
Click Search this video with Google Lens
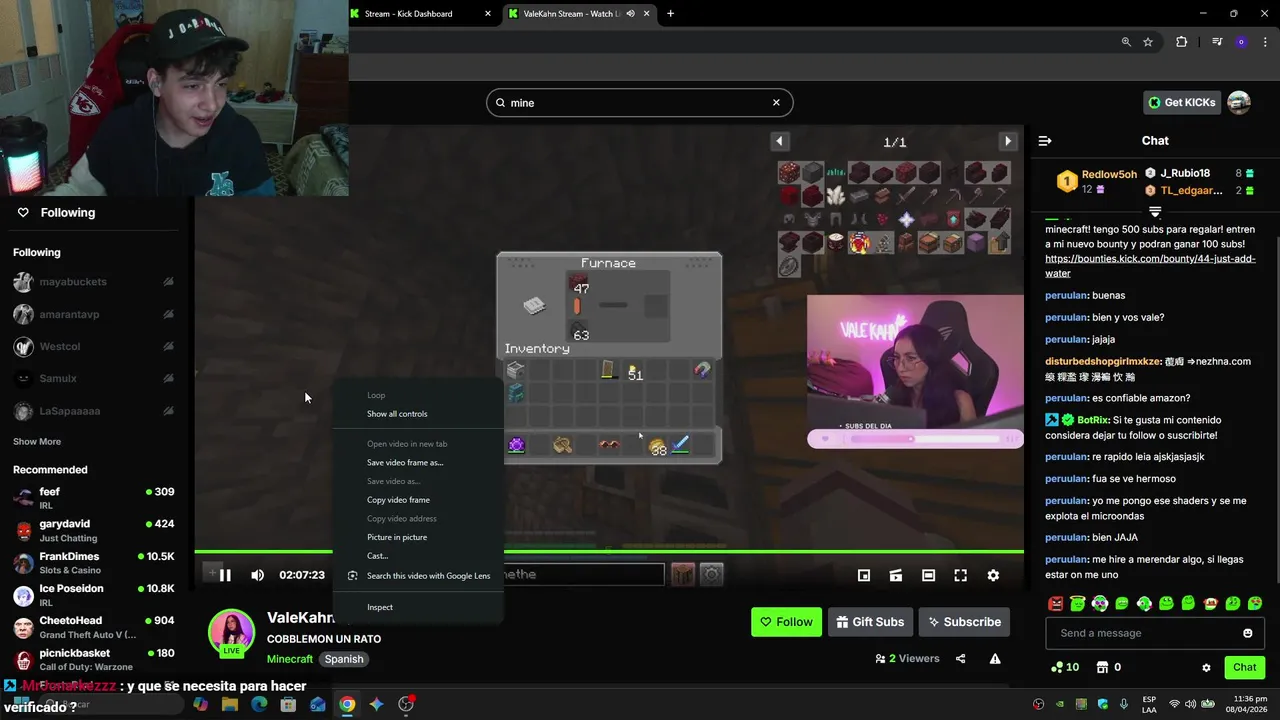[428, 576]
